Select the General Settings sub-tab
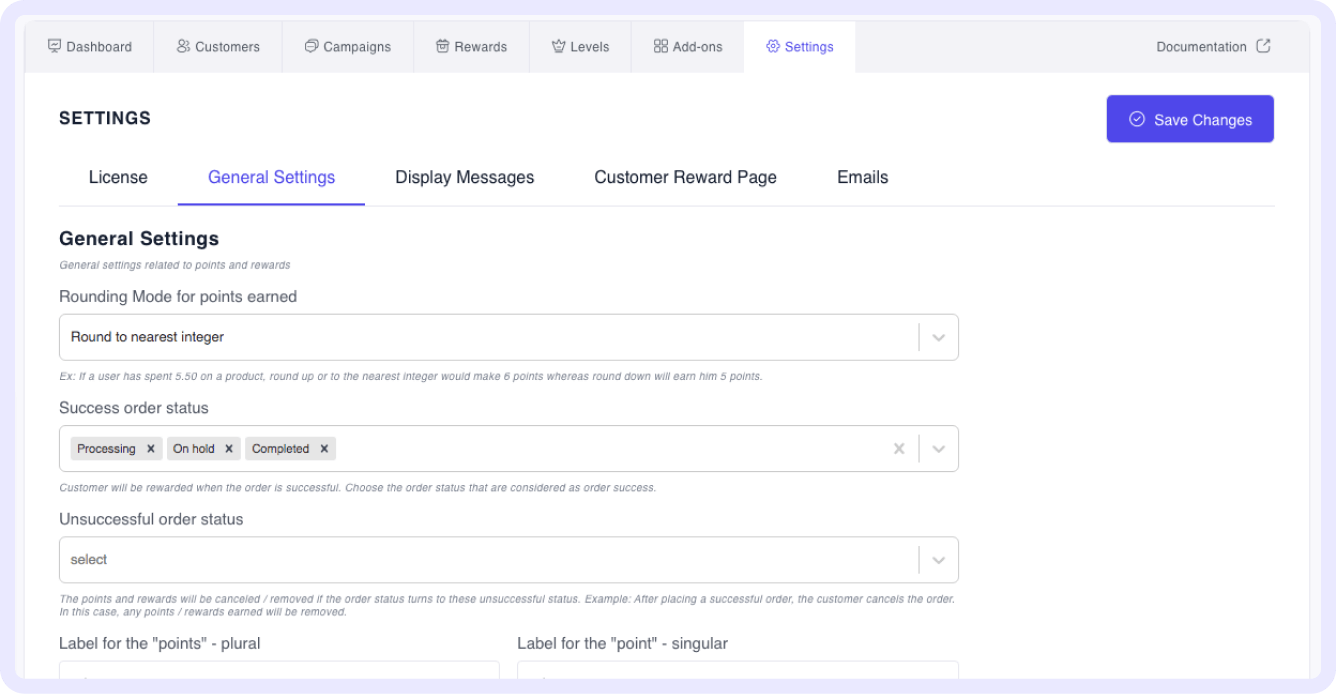The image size is (1336, 694). [271, 178]
